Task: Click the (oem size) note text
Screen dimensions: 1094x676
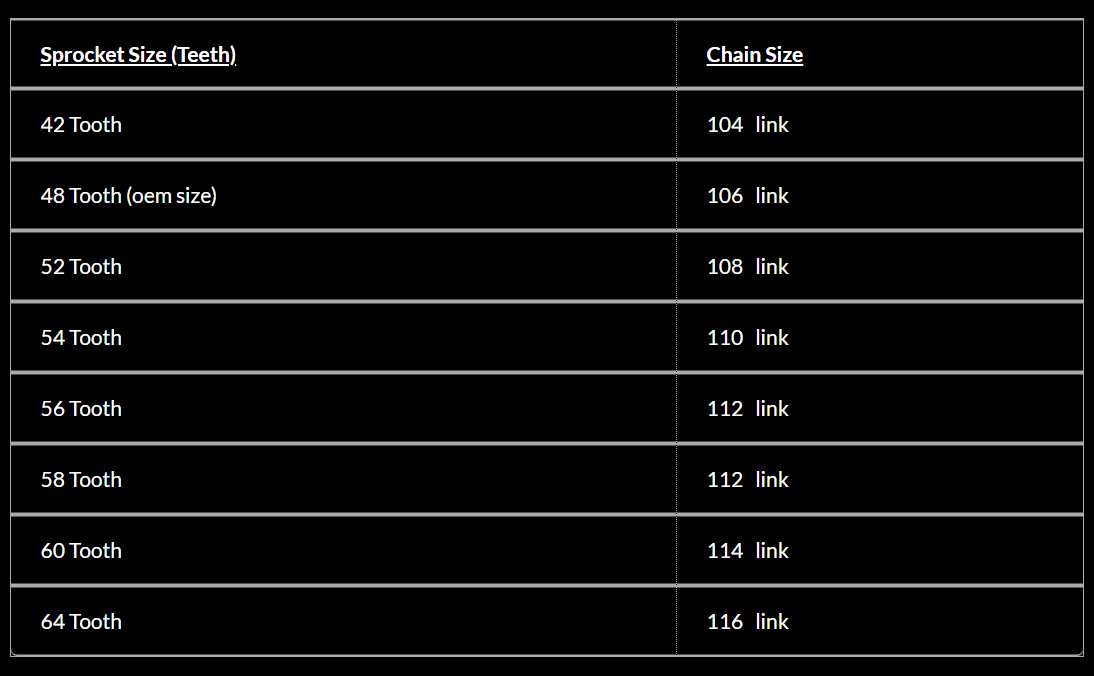Action: pyautogui.click(x=172, y=196)
